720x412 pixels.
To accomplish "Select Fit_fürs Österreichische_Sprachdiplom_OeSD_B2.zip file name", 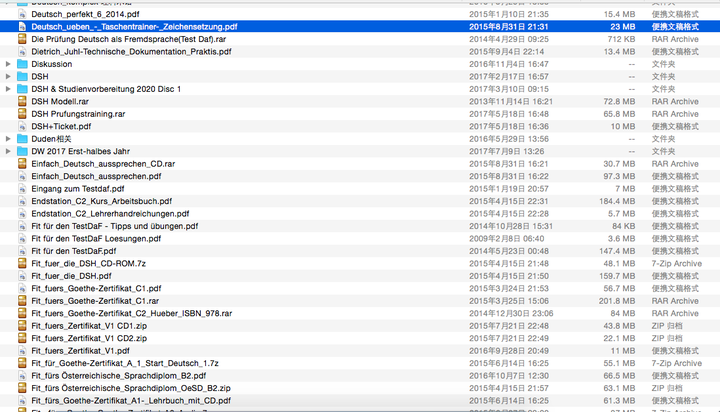I will [131, 388].
